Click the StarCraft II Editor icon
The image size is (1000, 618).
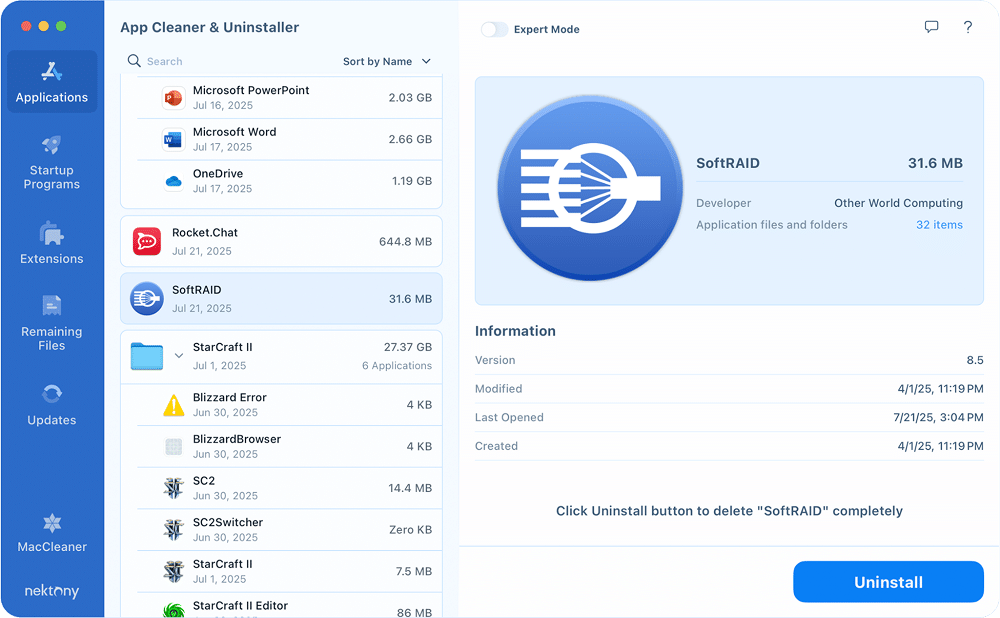[x=173, y=610]
